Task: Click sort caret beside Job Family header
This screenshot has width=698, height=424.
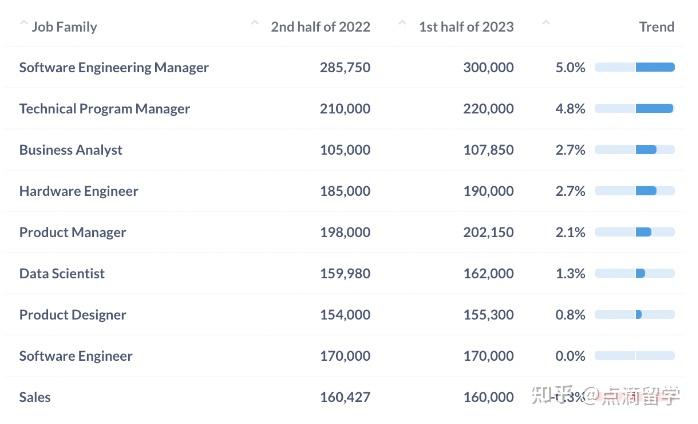Action: click(x=24, y=23)
